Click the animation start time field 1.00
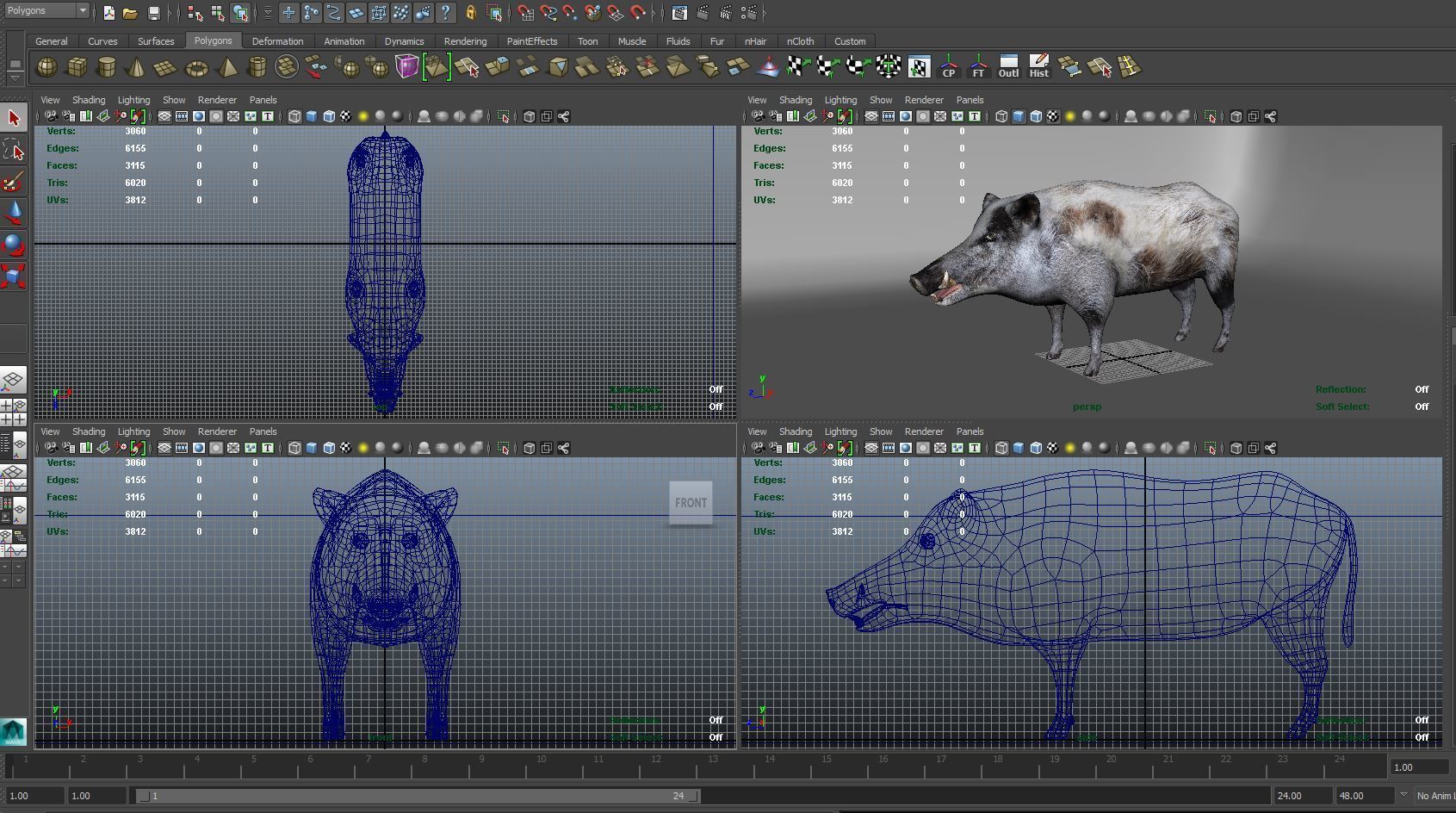 [34, 796]
